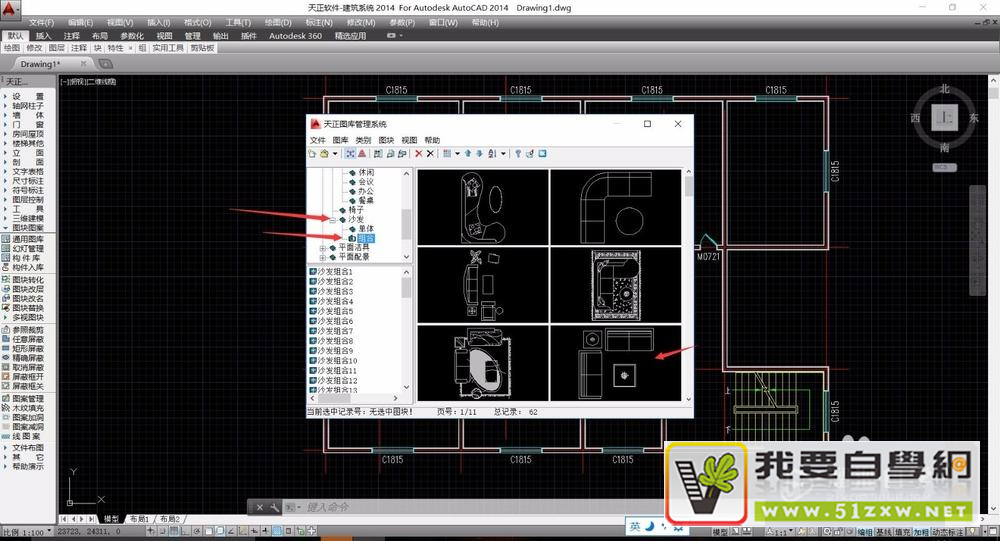The height and width of the screenshot is (541, 1000).
Task: Toggle the highlighted grid view button in dialog
Action: [x=350, y=154]
